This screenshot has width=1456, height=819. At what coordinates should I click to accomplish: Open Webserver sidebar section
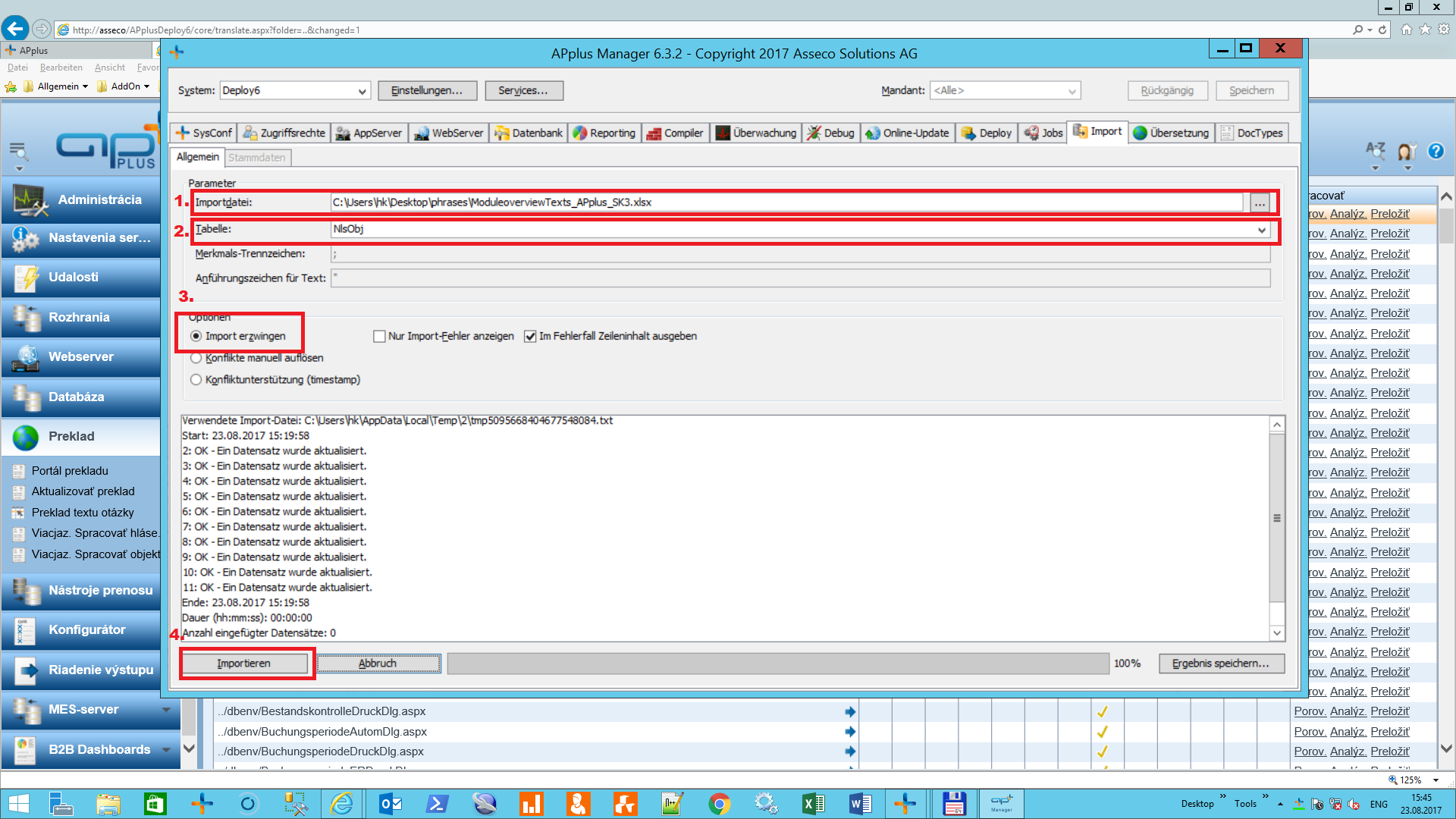click(x=80, y=357)
